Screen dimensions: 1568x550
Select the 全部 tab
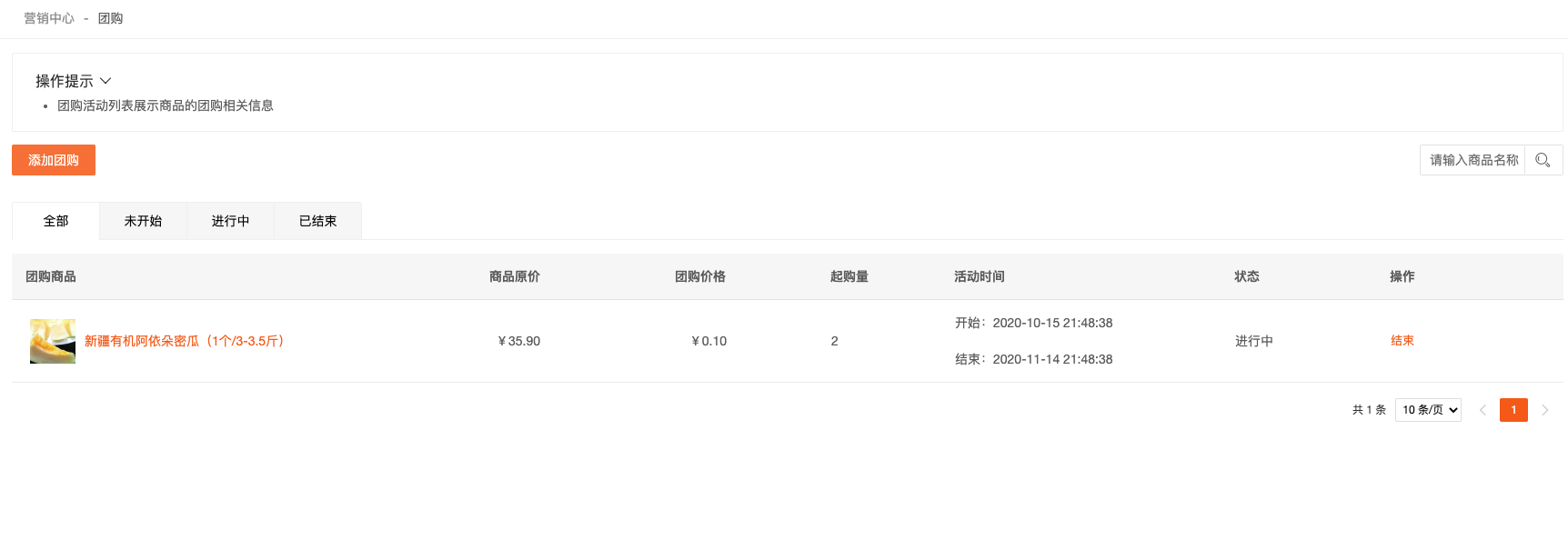coord(55,221)
